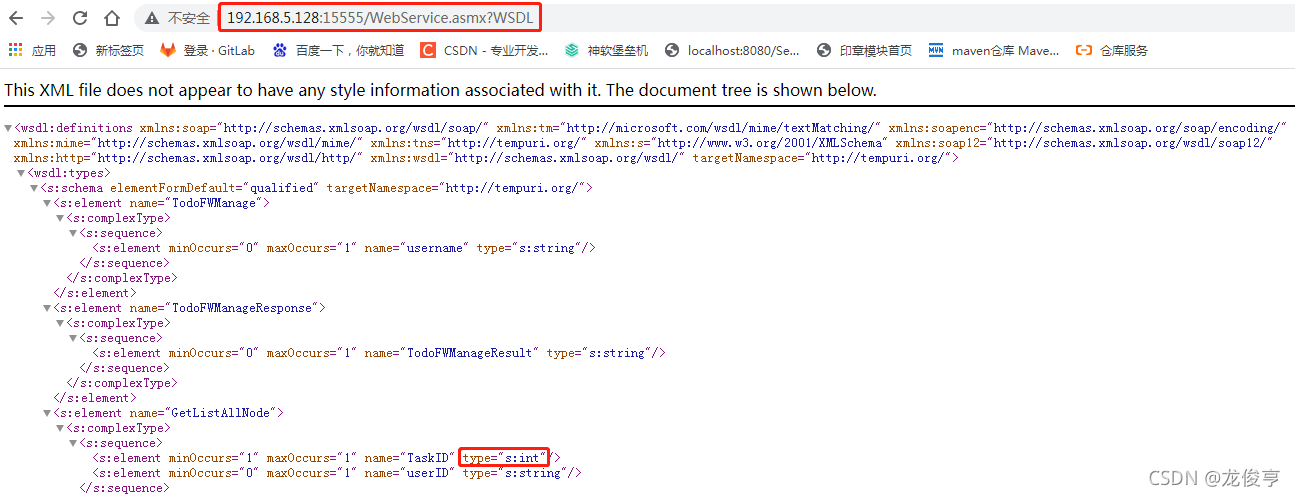Viewport: 1295px width, 496px height.
Task: Click the GitLab fox favicon
Action: [x=168, y=50]
